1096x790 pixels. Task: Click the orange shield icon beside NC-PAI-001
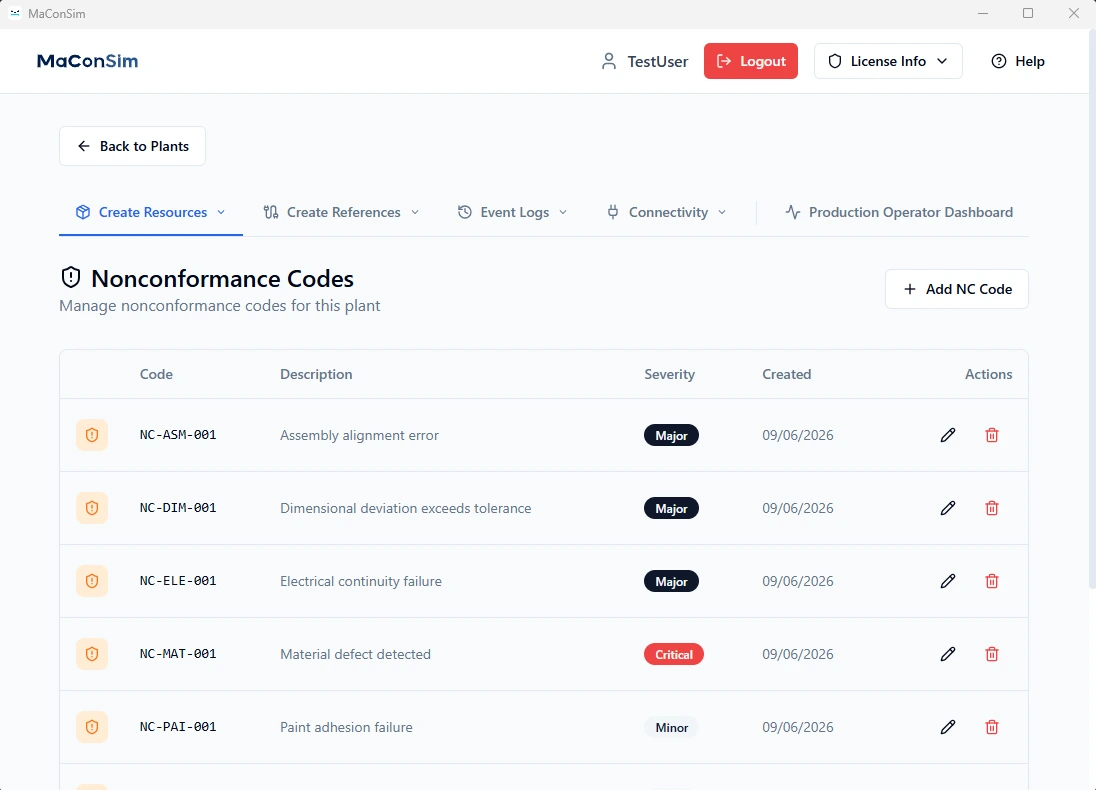coord(92,727)
